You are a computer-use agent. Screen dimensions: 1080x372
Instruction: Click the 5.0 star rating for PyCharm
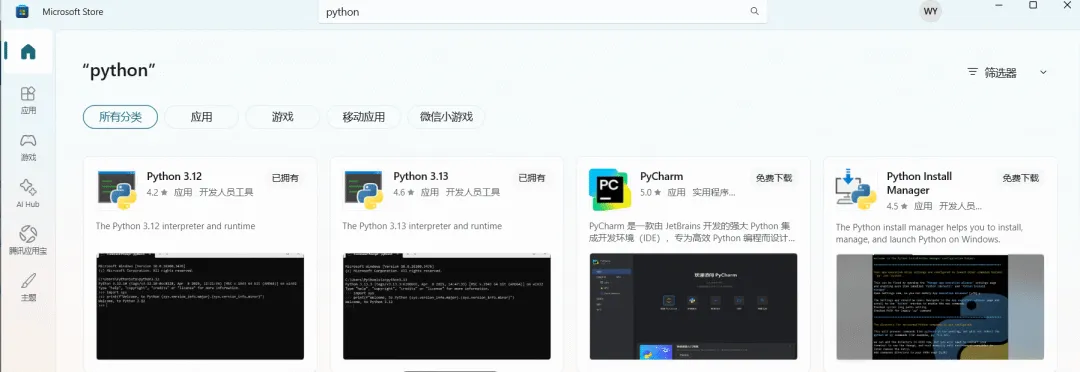(x=650, y=193)
